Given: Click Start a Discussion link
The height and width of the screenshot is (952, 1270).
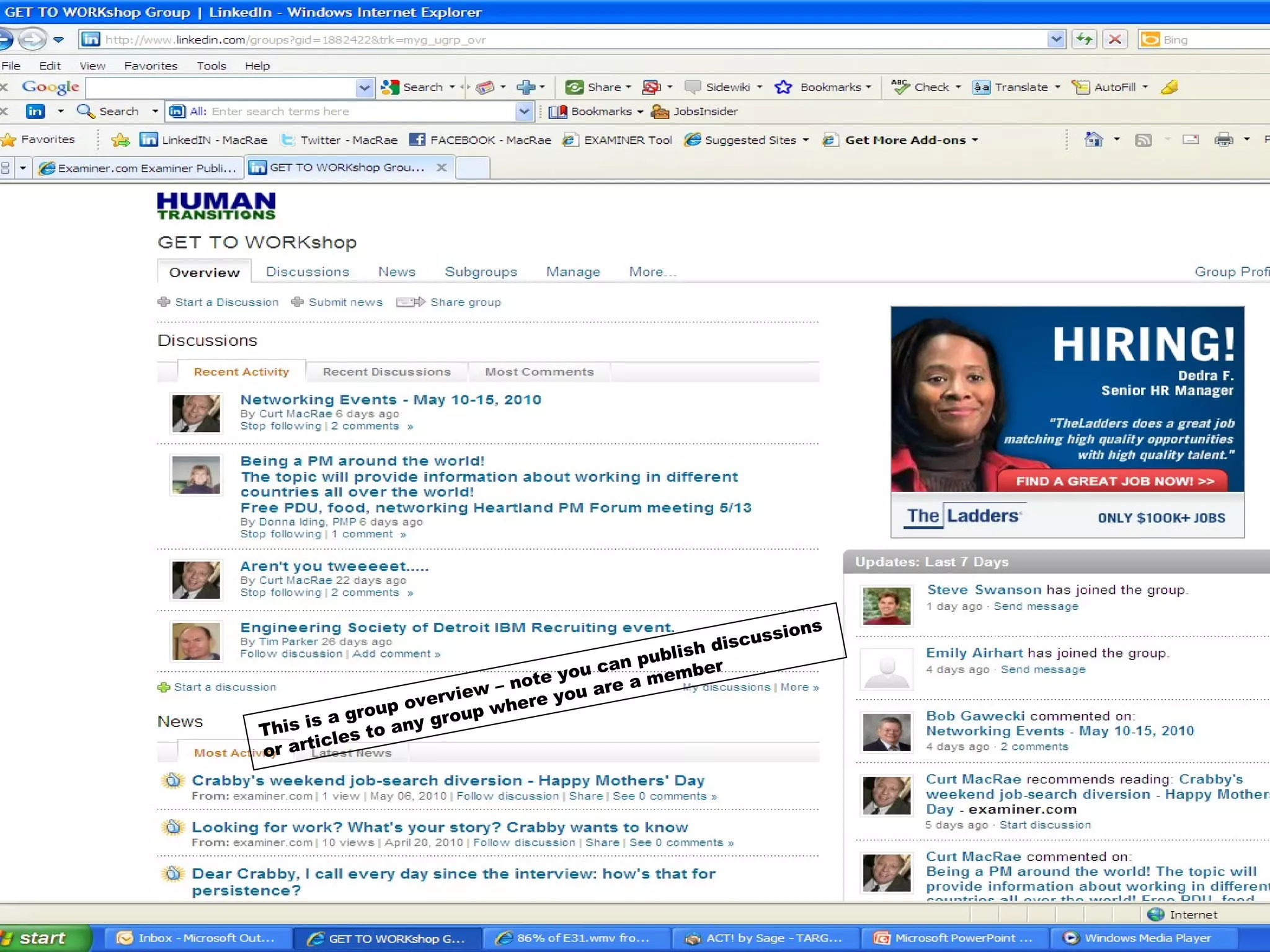Looking at the screenshot, I should 226,302.
